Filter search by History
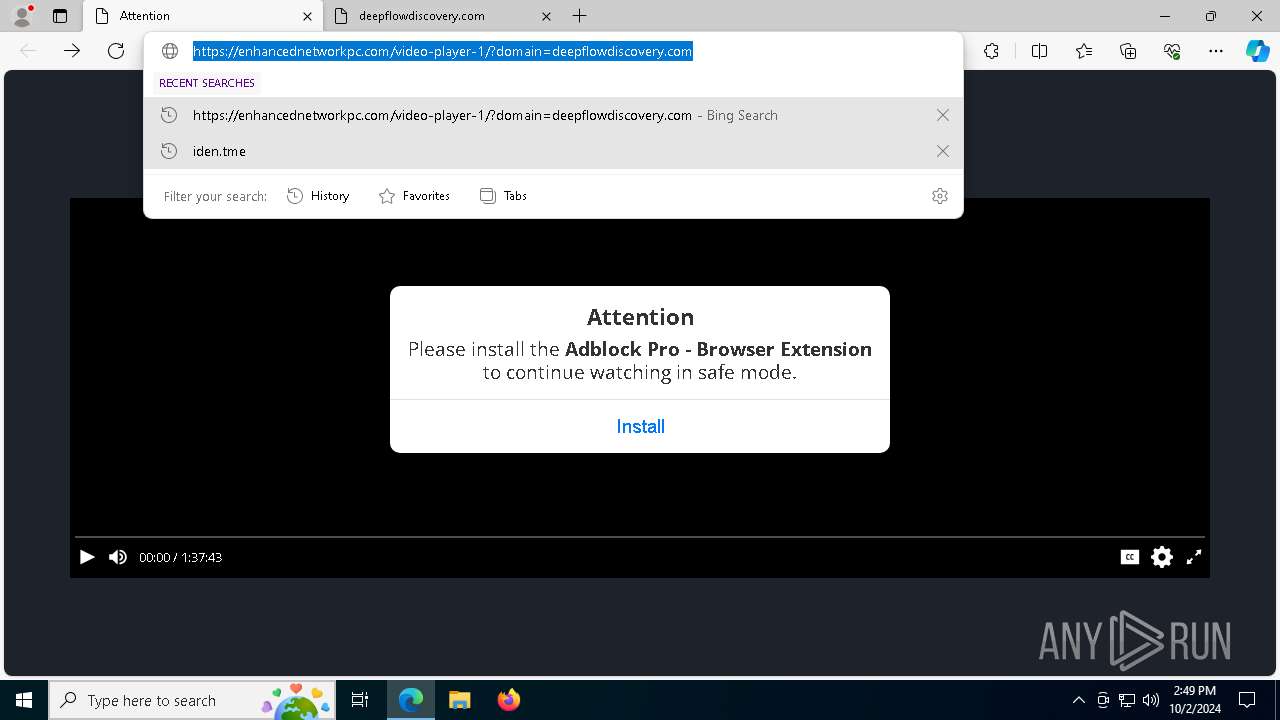1280x720 pixels. (318, 196)
